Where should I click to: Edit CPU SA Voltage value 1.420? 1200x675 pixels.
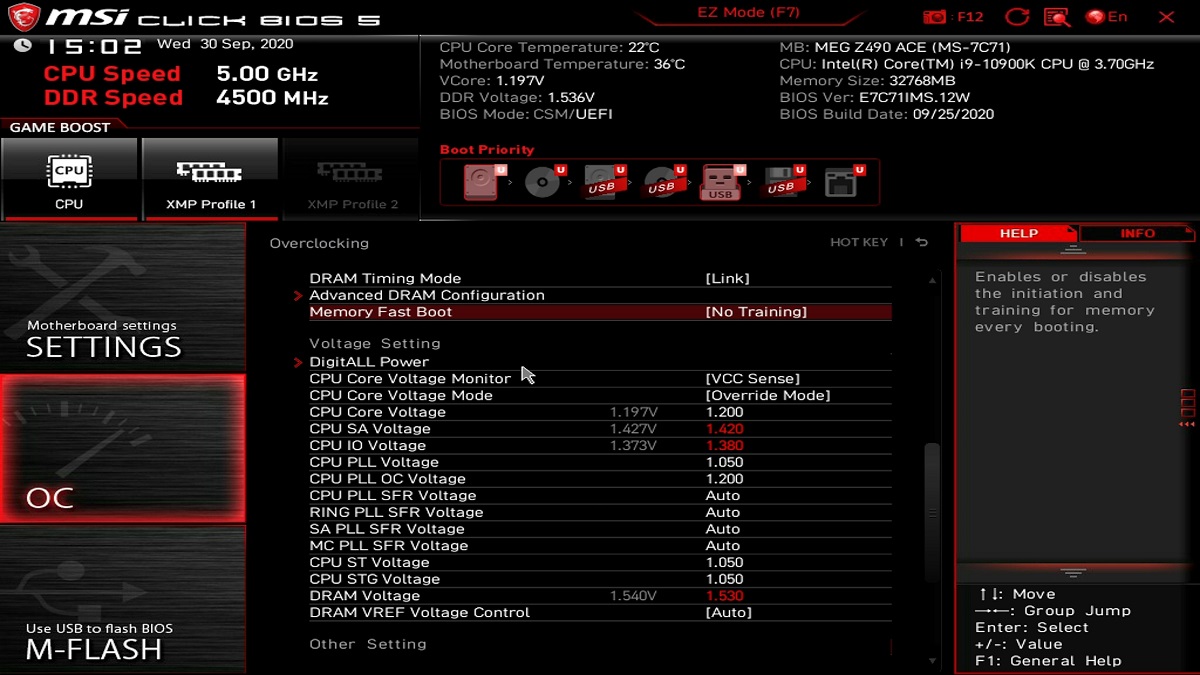[x=724, y=429]
